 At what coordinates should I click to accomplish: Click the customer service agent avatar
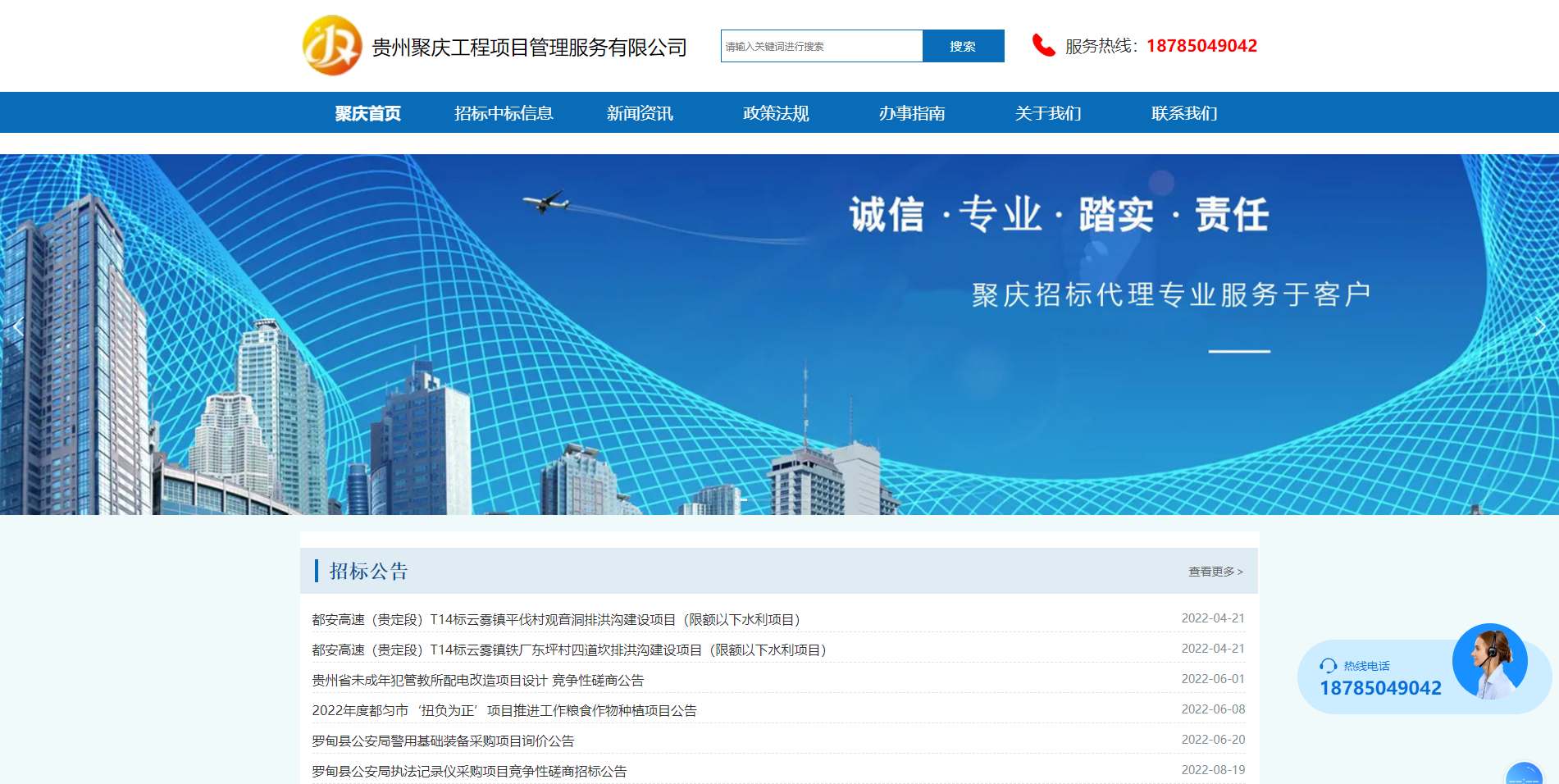[1490, 661]
